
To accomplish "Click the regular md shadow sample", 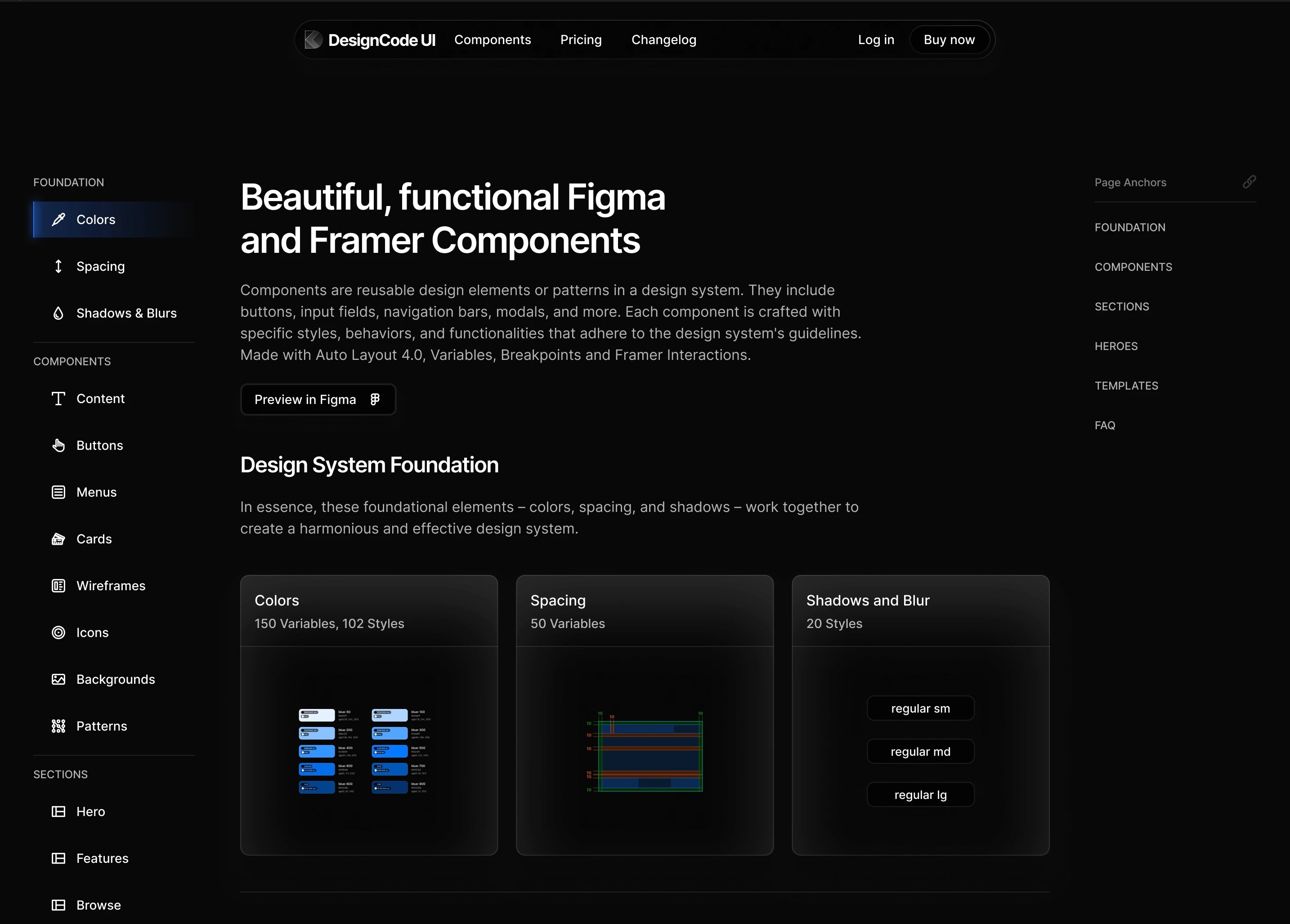I will pyautogui.click(x=920, y=752).
